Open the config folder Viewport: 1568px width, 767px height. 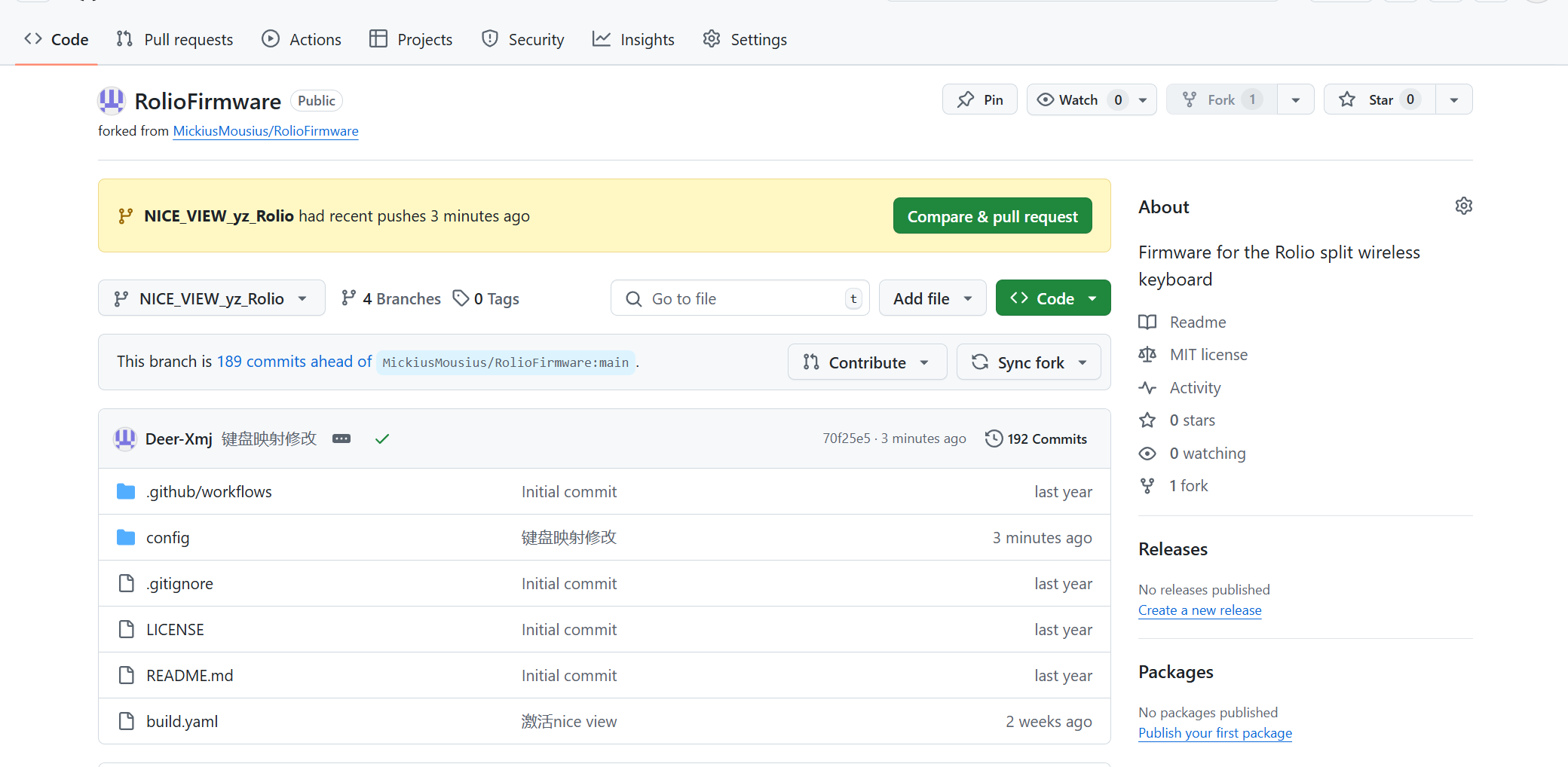click(x=167, y=538)
